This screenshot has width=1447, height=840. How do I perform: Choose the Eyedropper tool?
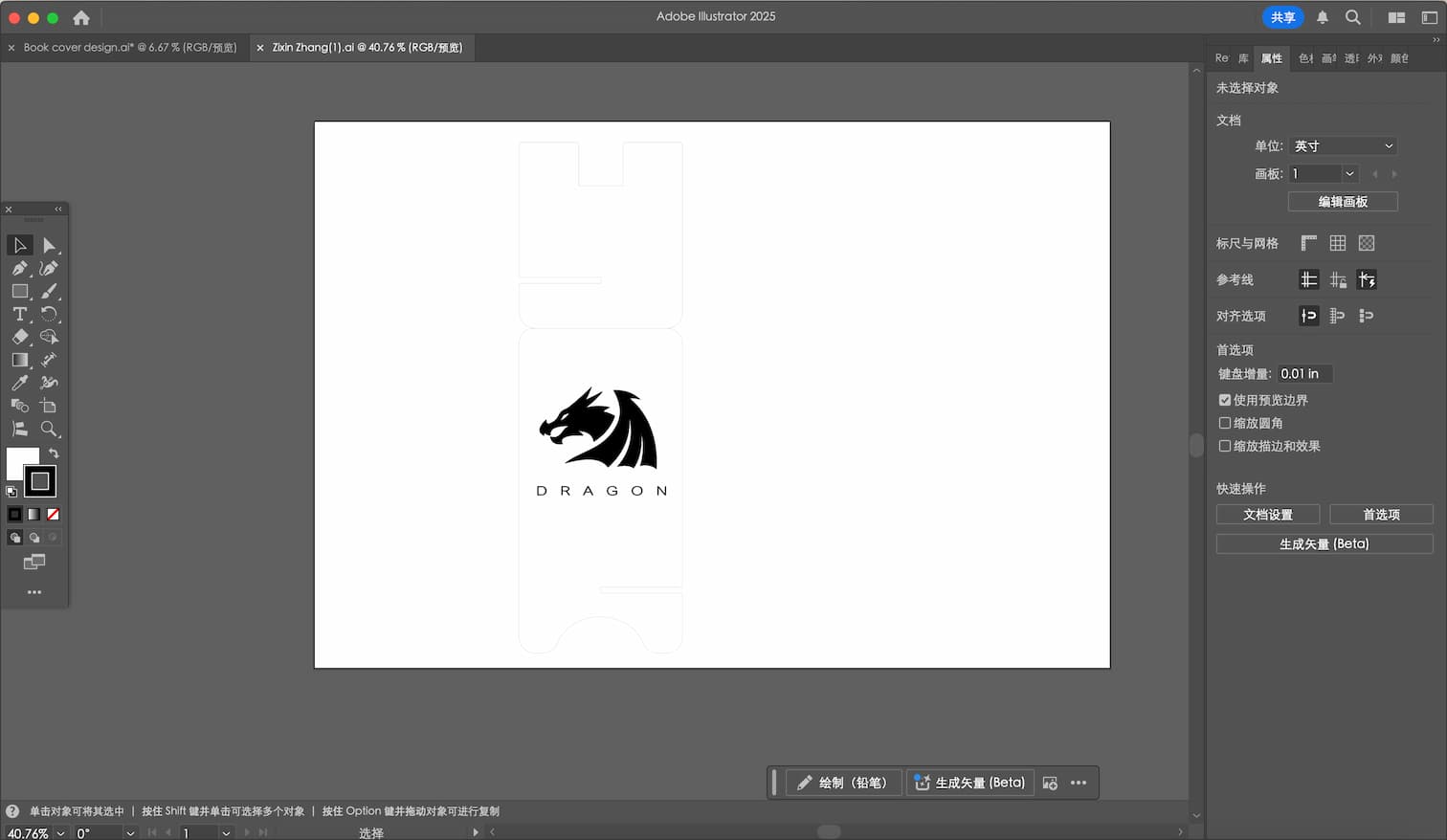point(19,383)
